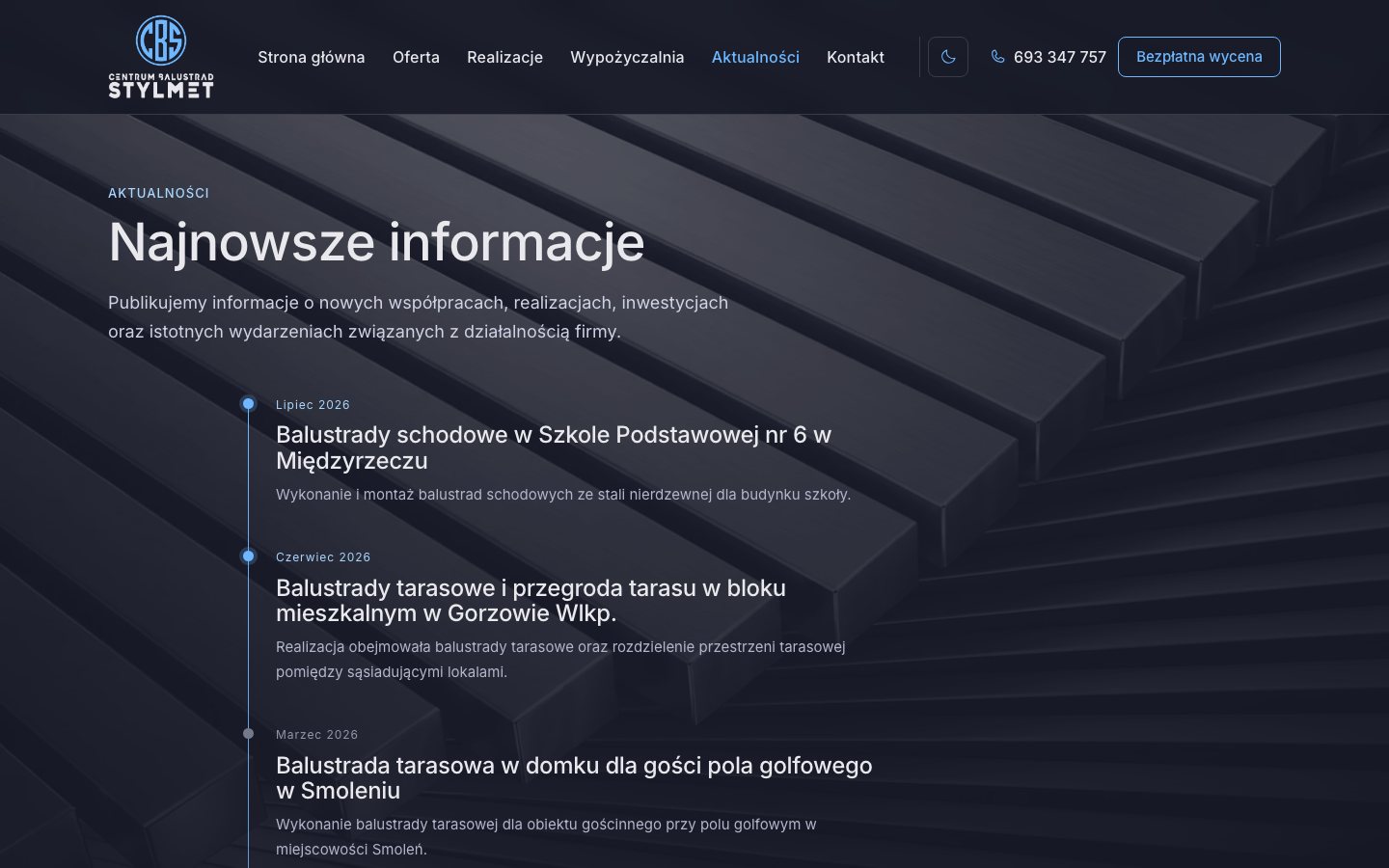Click Bezpłatna wycena button
This screenshot has height=868, width=1389.
1199,57
